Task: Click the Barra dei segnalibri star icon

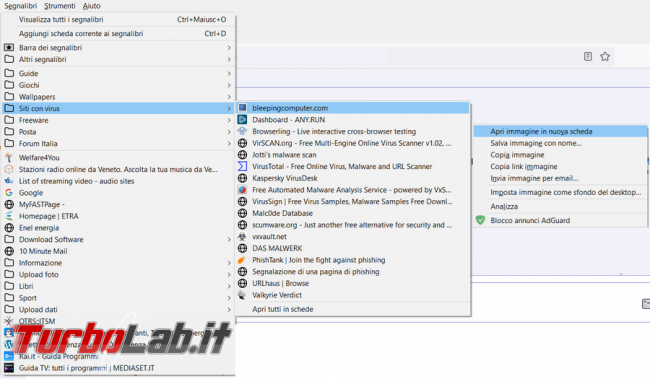Action: [x=9, y=48]
